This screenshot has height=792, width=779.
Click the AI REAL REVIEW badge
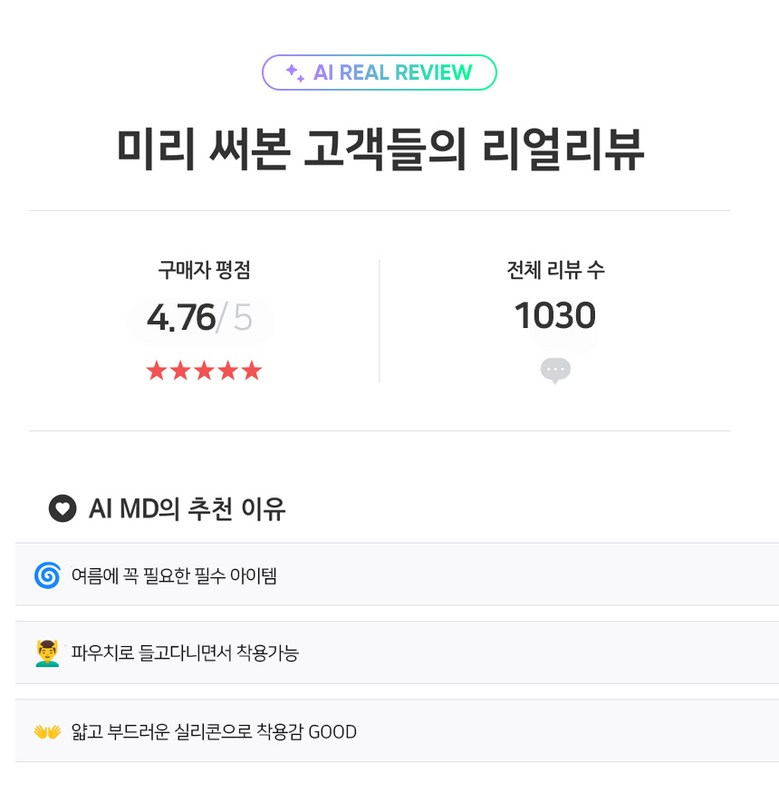click(380, 73)
